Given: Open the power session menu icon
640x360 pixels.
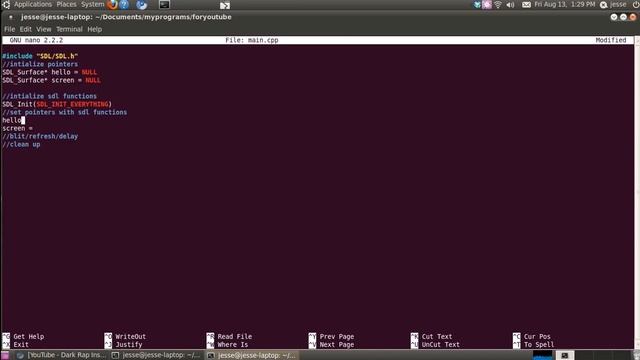Looking at the screenshot, I should pos(636,4).
